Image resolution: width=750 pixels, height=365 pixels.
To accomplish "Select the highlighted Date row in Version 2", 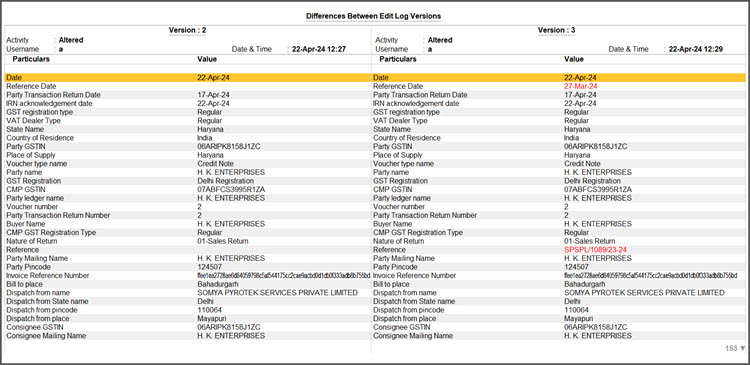I will 188,77.
